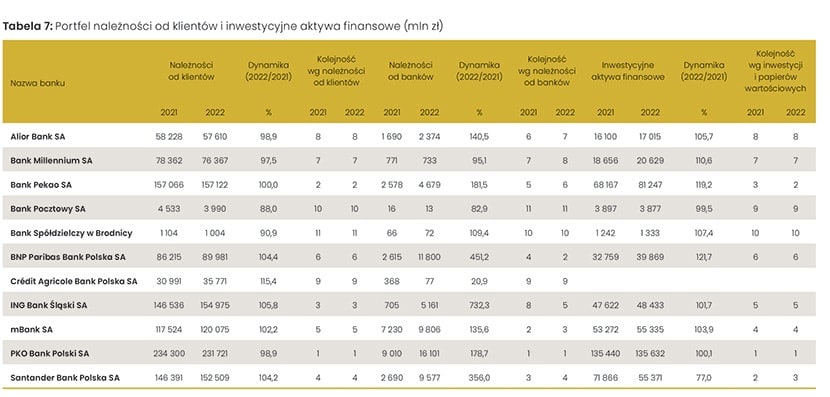Select the value '231 721' for PKO Bank Polski
Image resolution: width=830 pixels, height=397 pixels.
click(x=214, y=354)
